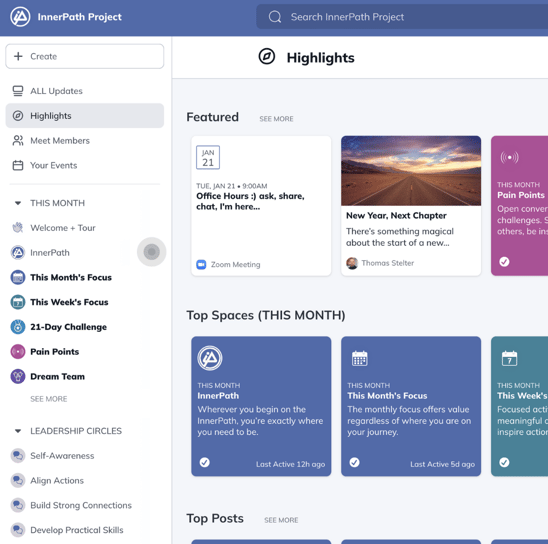Viewport: 548px width, 544px height.
Task: Click the Dream Team purple icon
Action: [x=18, y=377]
